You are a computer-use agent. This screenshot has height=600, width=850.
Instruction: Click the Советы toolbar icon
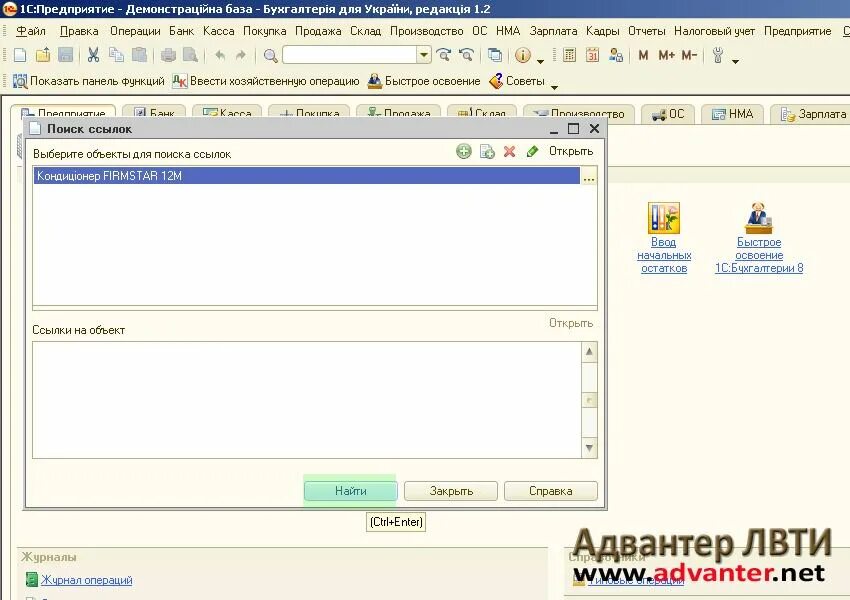(x=497, y=81)
